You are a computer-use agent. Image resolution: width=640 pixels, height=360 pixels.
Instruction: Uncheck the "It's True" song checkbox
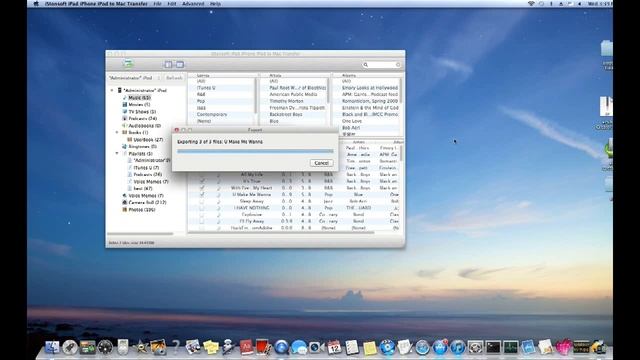point(202,181)
